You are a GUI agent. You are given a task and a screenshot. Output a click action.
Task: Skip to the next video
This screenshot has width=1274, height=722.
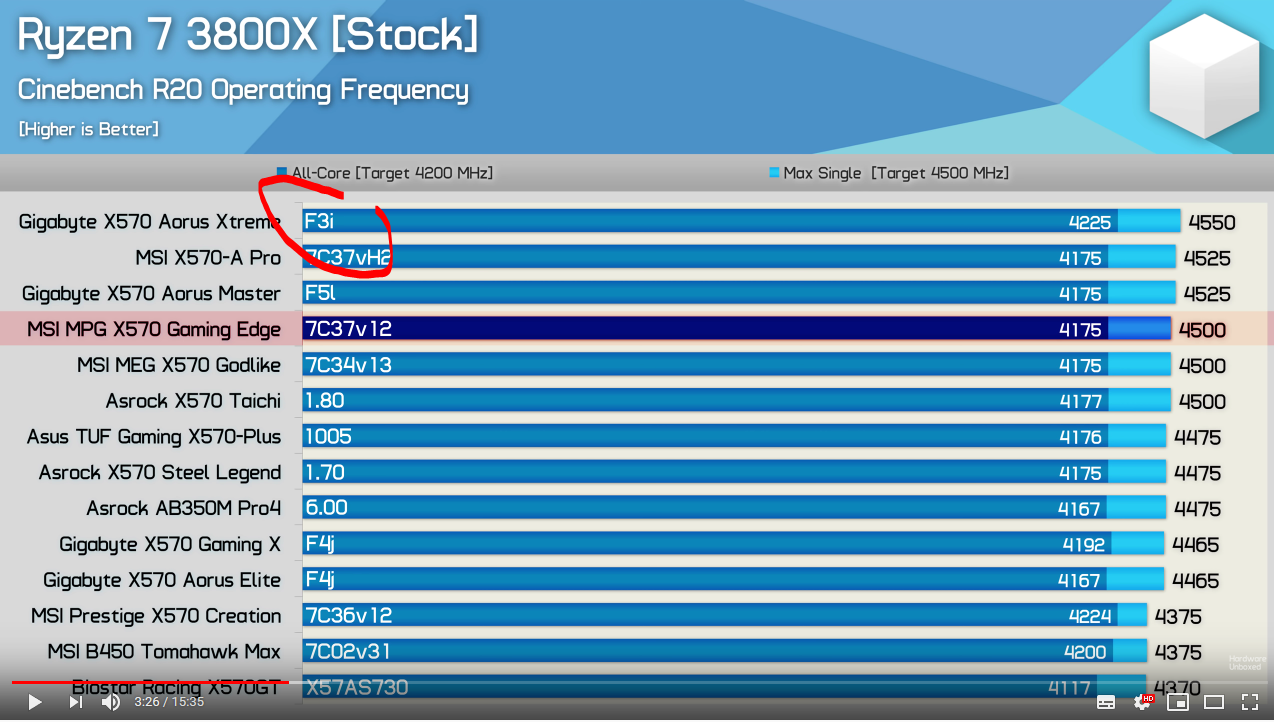click(75, 702)
